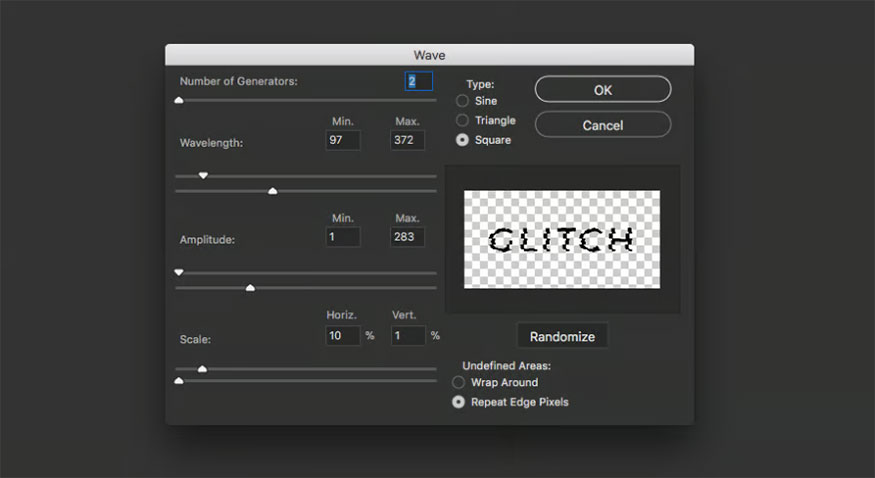
Task: Click the Scale Vert. percent field
Action: [x=407, y=336]
